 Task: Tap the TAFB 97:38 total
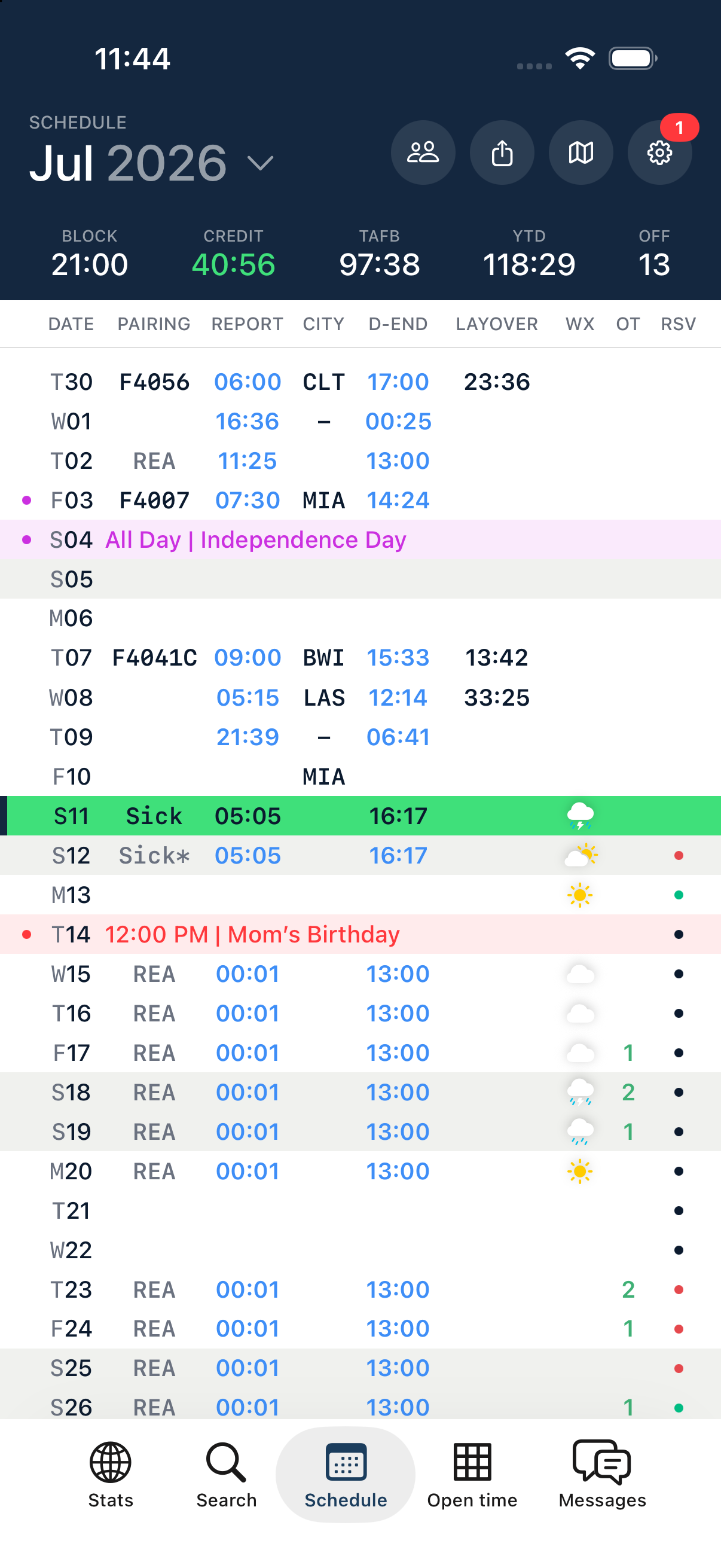tap(380, 254)
